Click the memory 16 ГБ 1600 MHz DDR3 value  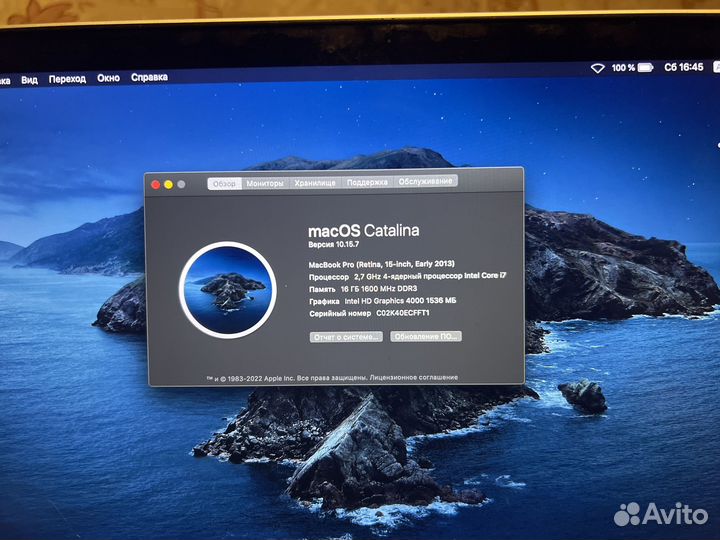pos(379,289)
